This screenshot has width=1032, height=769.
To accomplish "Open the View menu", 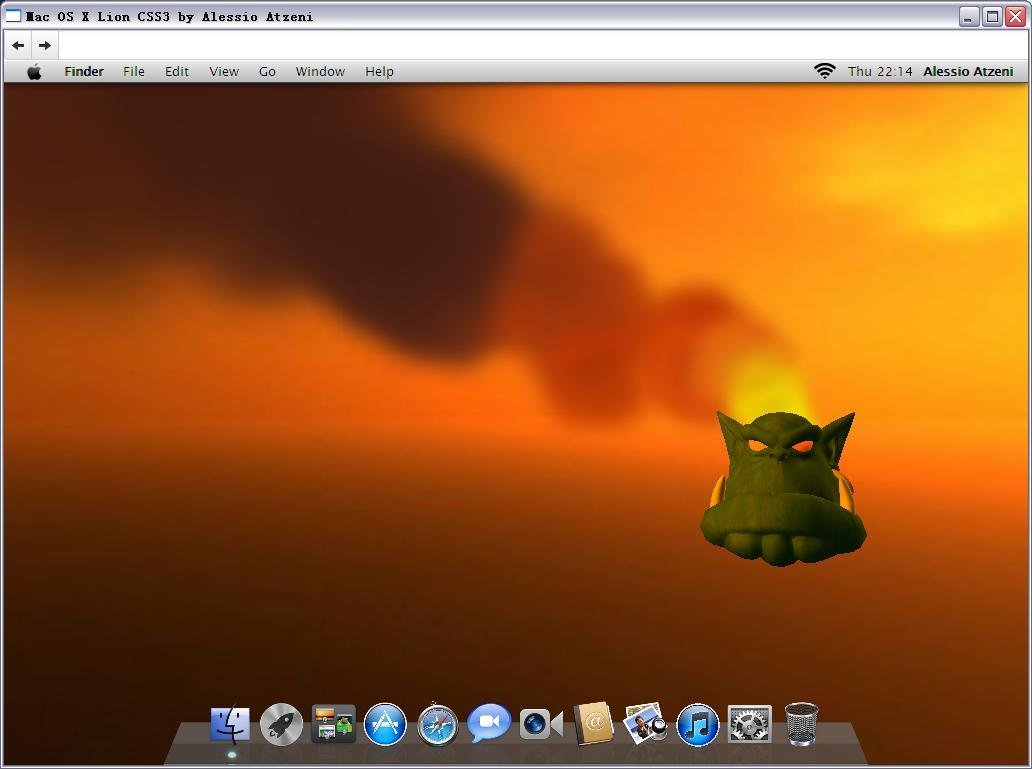I will point(223,71).
